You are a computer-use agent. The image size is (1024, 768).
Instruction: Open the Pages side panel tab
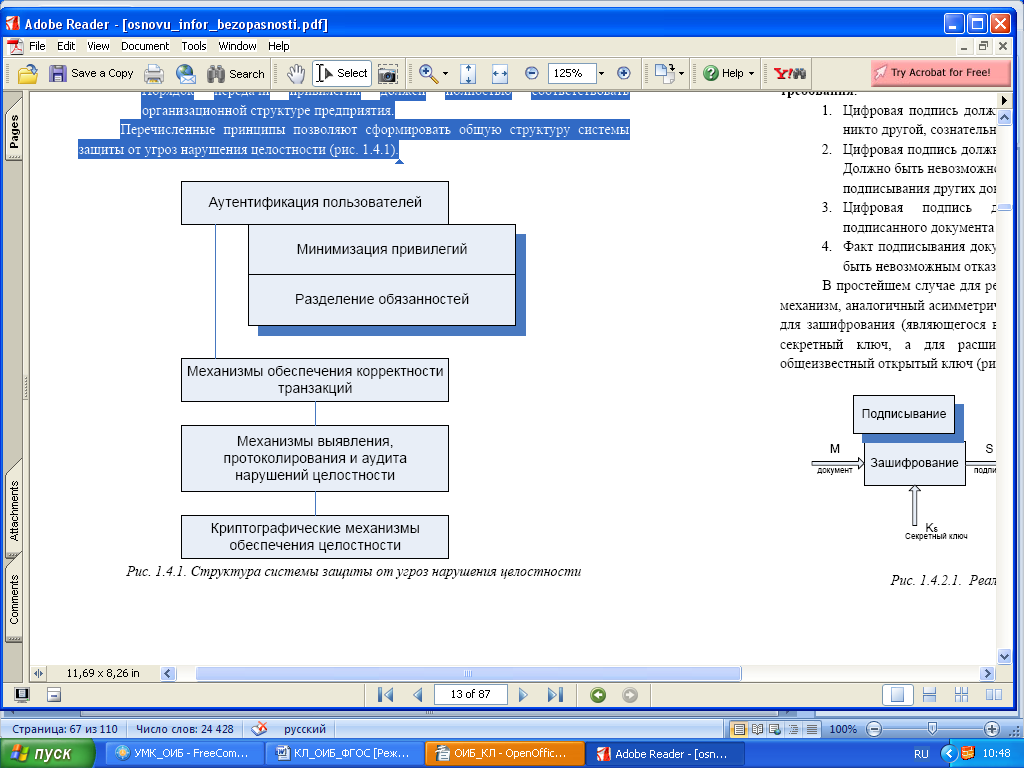click(x=13, y=130)
